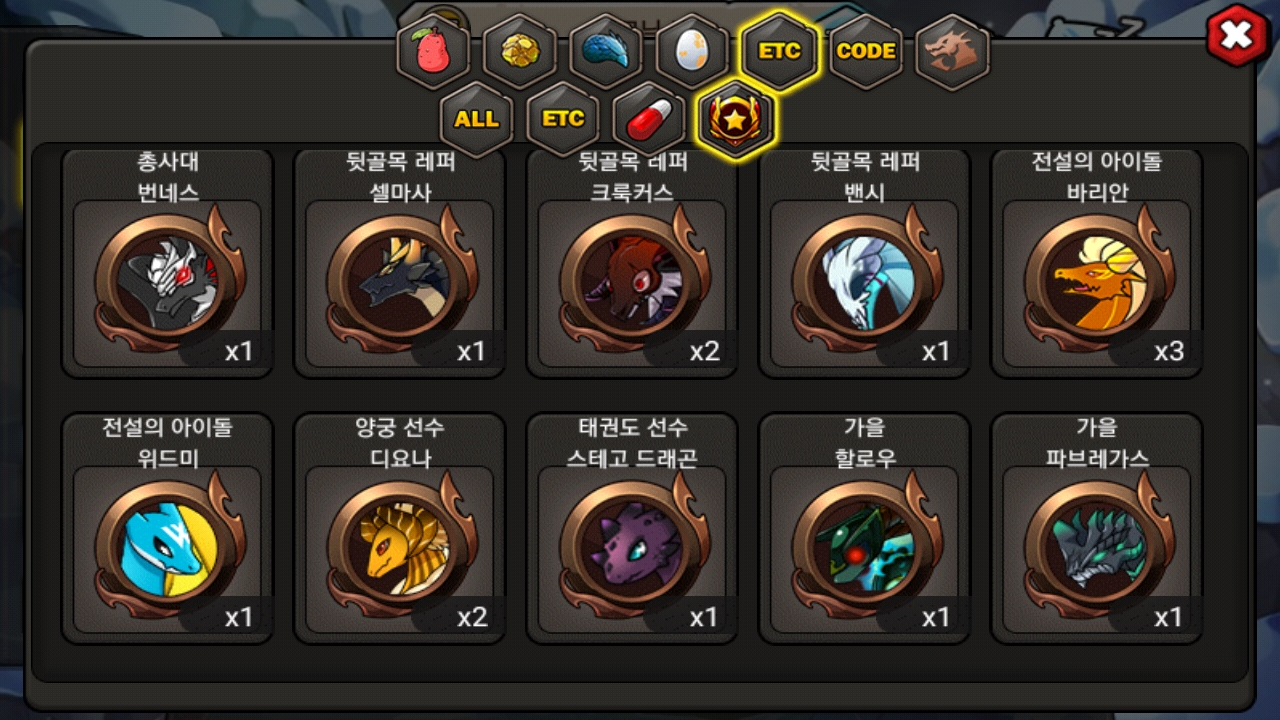
Task: Open the blue feather item category
Action: tap(606, 52)
